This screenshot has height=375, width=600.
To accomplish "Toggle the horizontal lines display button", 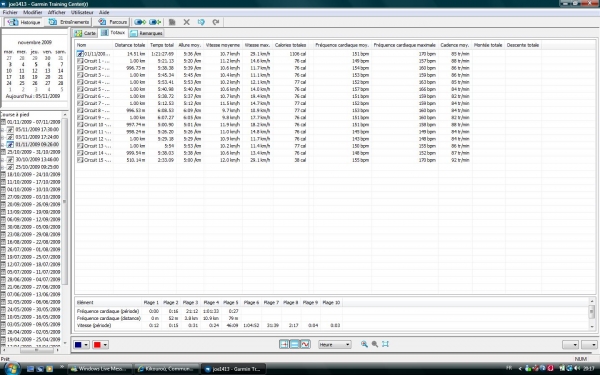I will 295,344.
